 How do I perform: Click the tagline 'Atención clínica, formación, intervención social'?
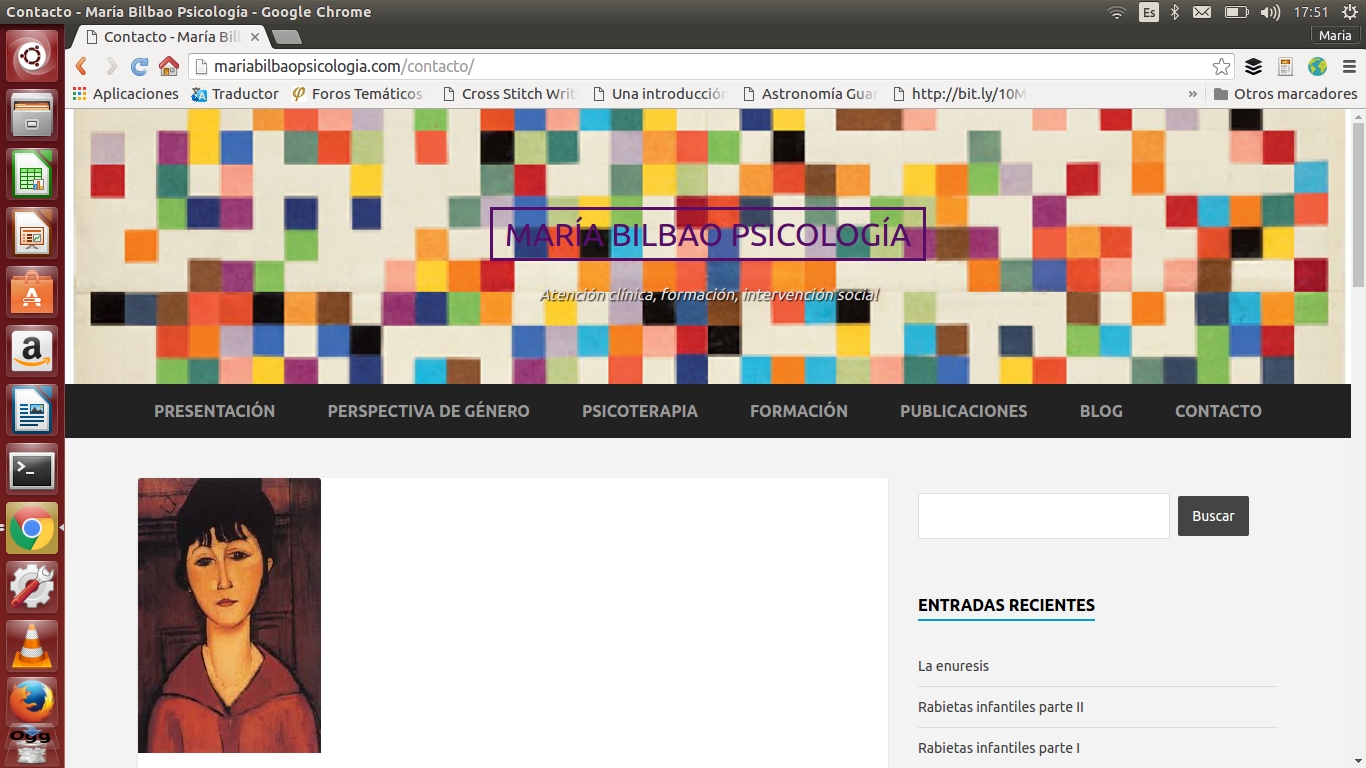pos(709,295)
